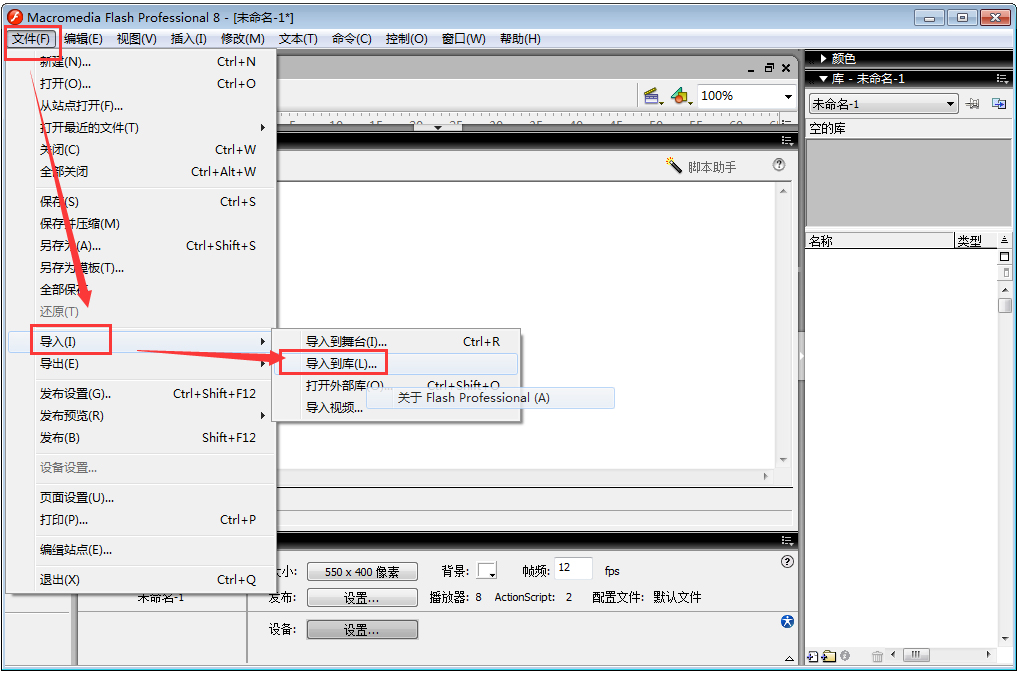This screenshot has width=1020, height=673.
Task: Expand the 颜色 panel
Action: point(824,59)
